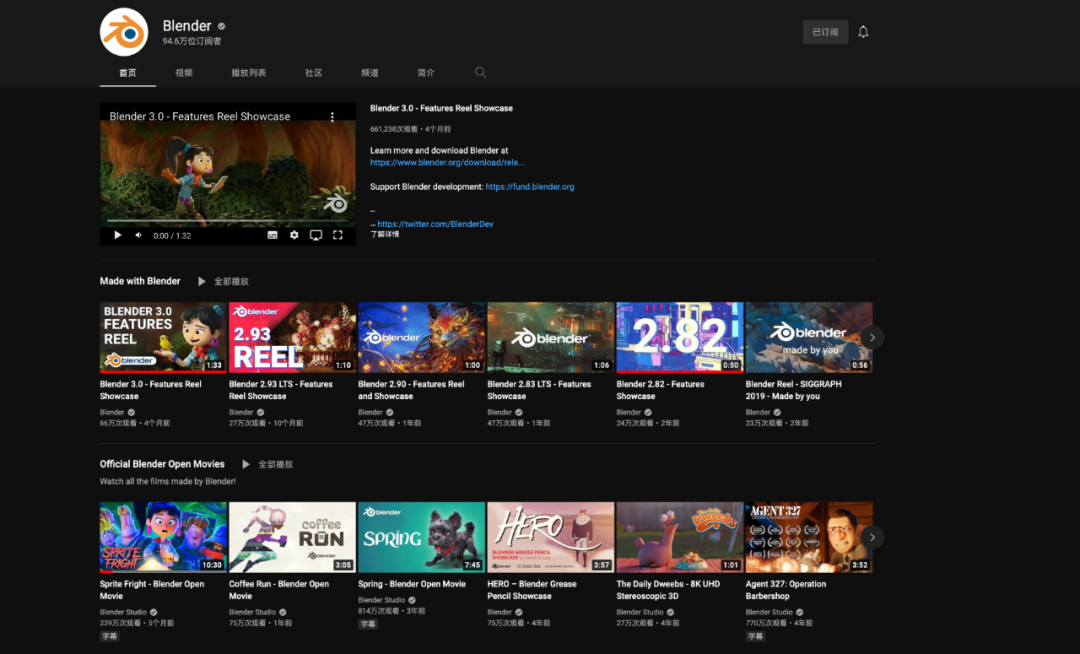Open the channel search magnifier icon

[480, 72]
